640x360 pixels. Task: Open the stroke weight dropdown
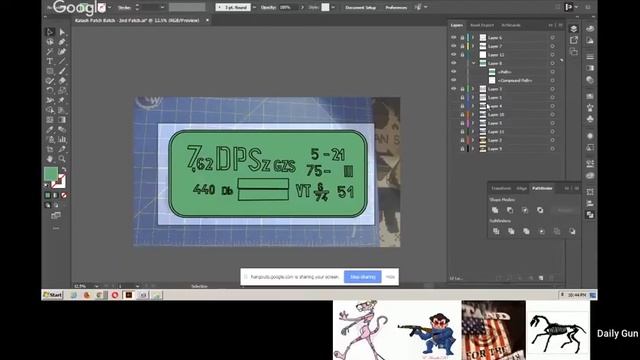(162, 7)
